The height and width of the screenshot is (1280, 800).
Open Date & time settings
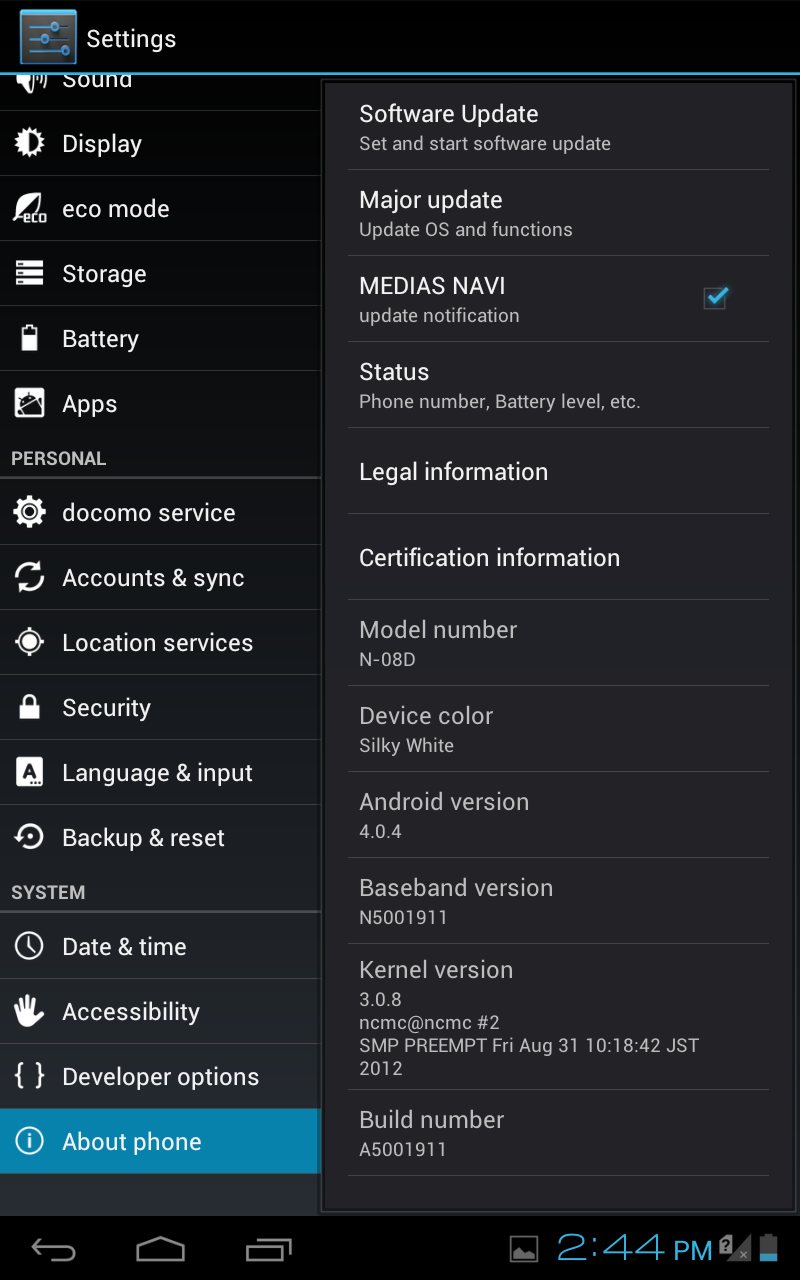pyautogui.click(x=160, y=946)
